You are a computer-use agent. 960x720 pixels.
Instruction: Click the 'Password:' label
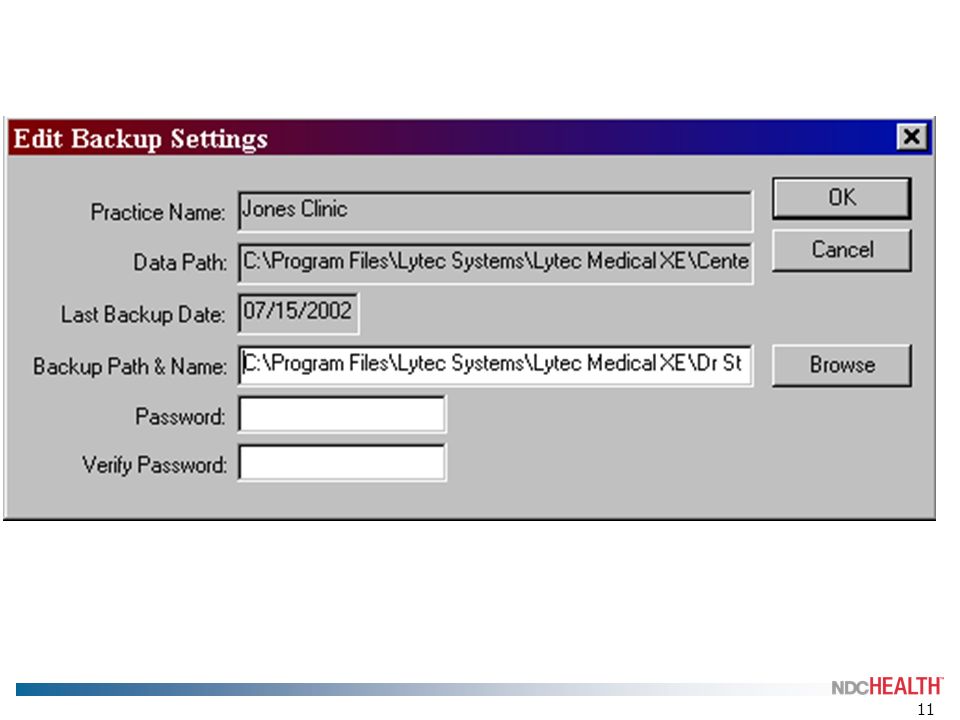[x=180, y=417]
